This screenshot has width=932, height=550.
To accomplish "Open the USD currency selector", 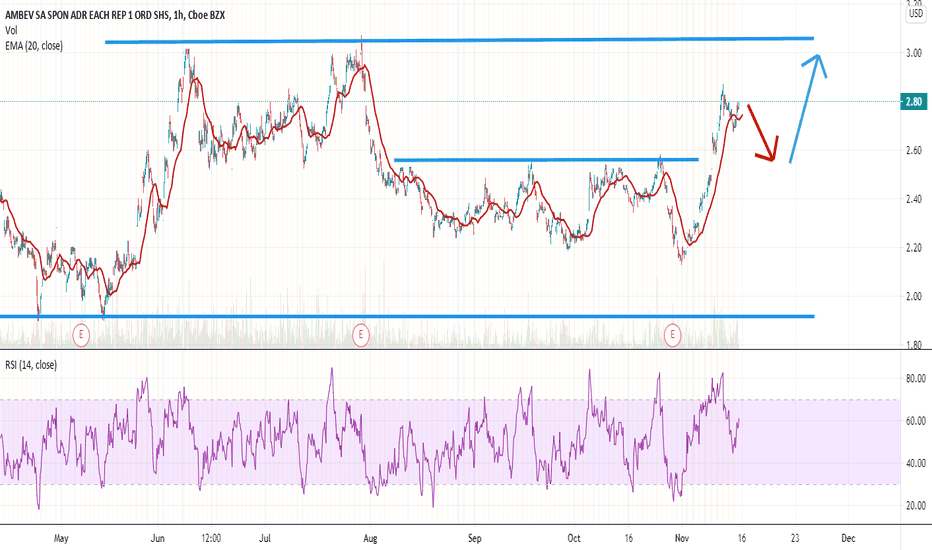I will click(915, 14).
